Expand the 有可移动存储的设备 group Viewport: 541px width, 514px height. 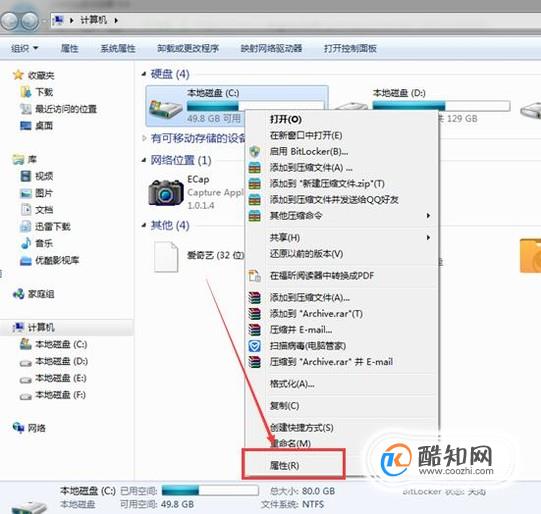(x=144, y=138)
